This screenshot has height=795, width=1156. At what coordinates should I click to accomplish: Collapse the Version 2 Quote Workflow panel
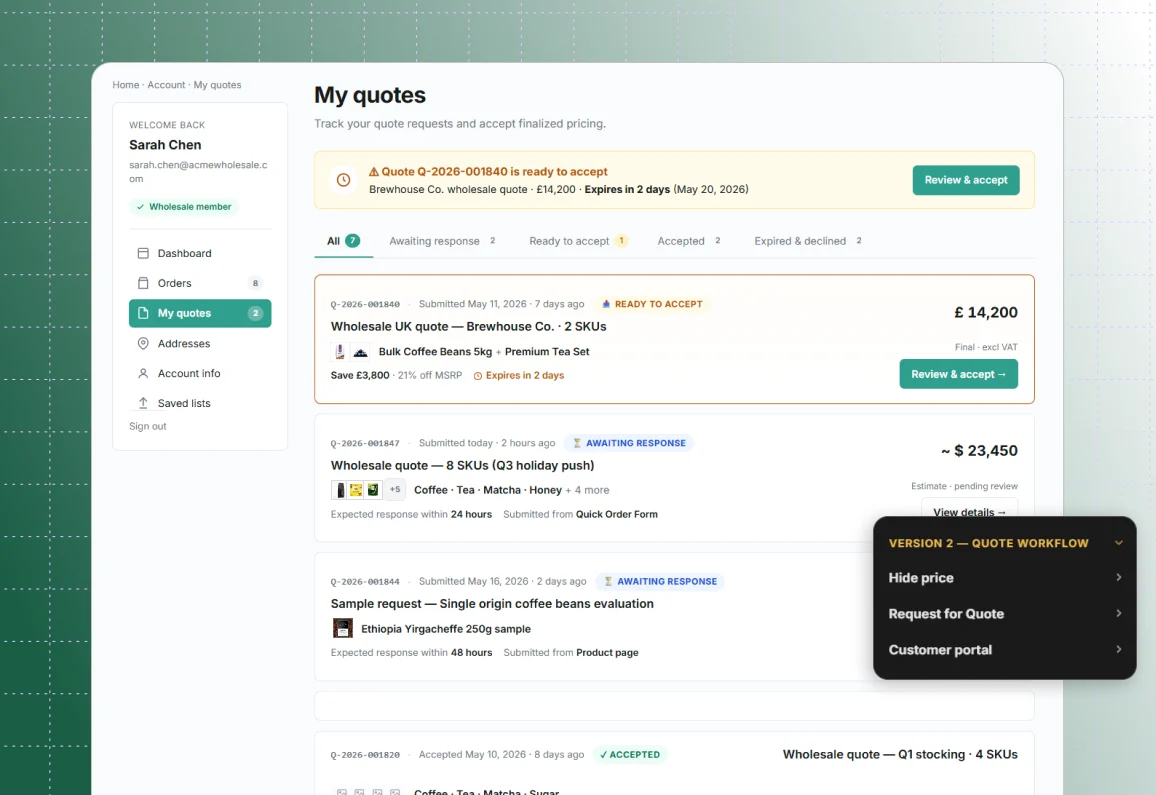point(1118,544)
